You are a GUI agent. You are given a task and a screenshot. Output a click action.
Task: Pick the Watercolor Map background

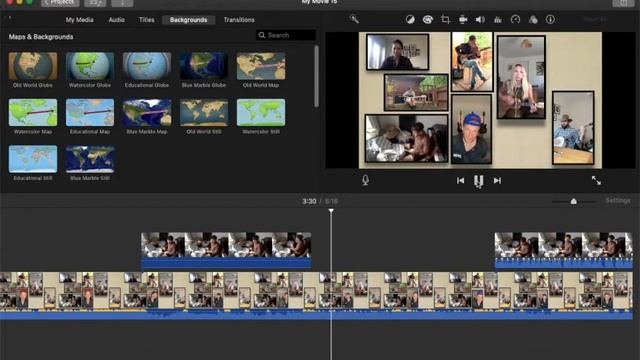click(33, 112)
